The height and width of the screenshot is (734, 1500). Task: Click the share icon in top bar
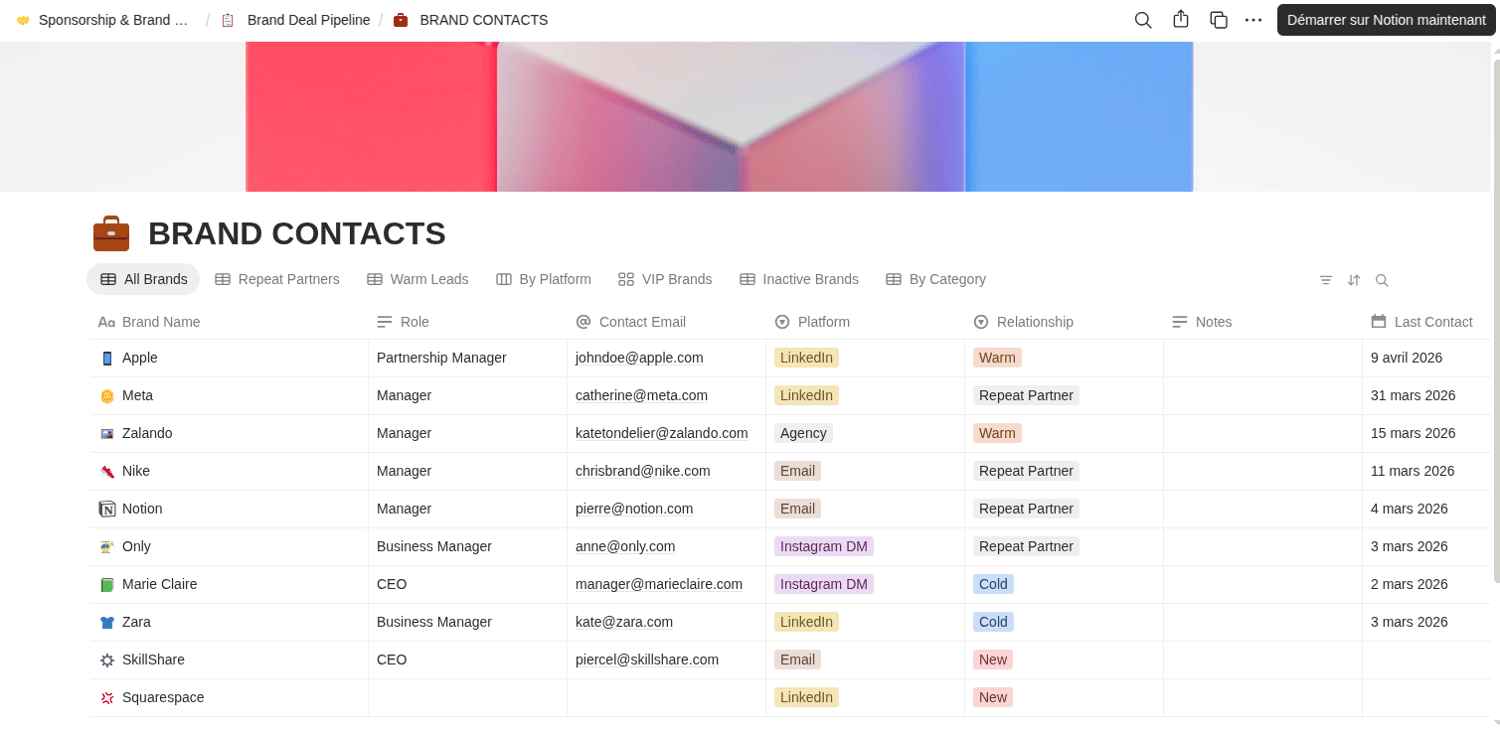tap(1181, 20)
